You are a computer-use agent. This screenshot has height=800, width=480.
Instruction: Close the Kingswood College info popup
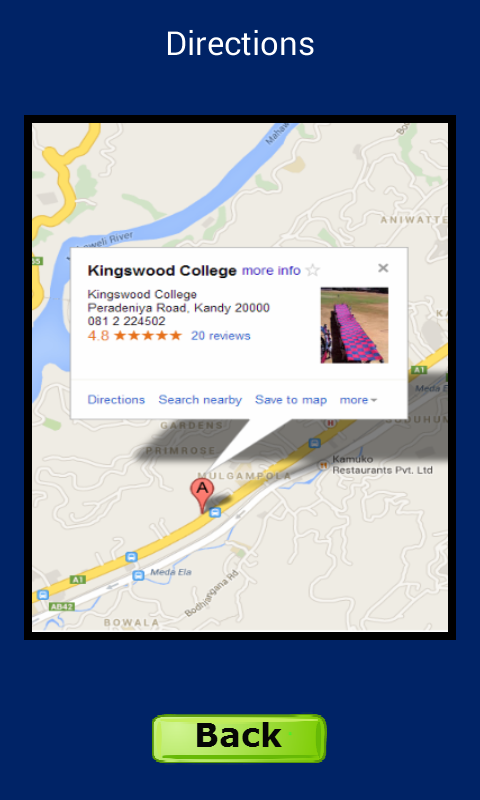[383, 268]
